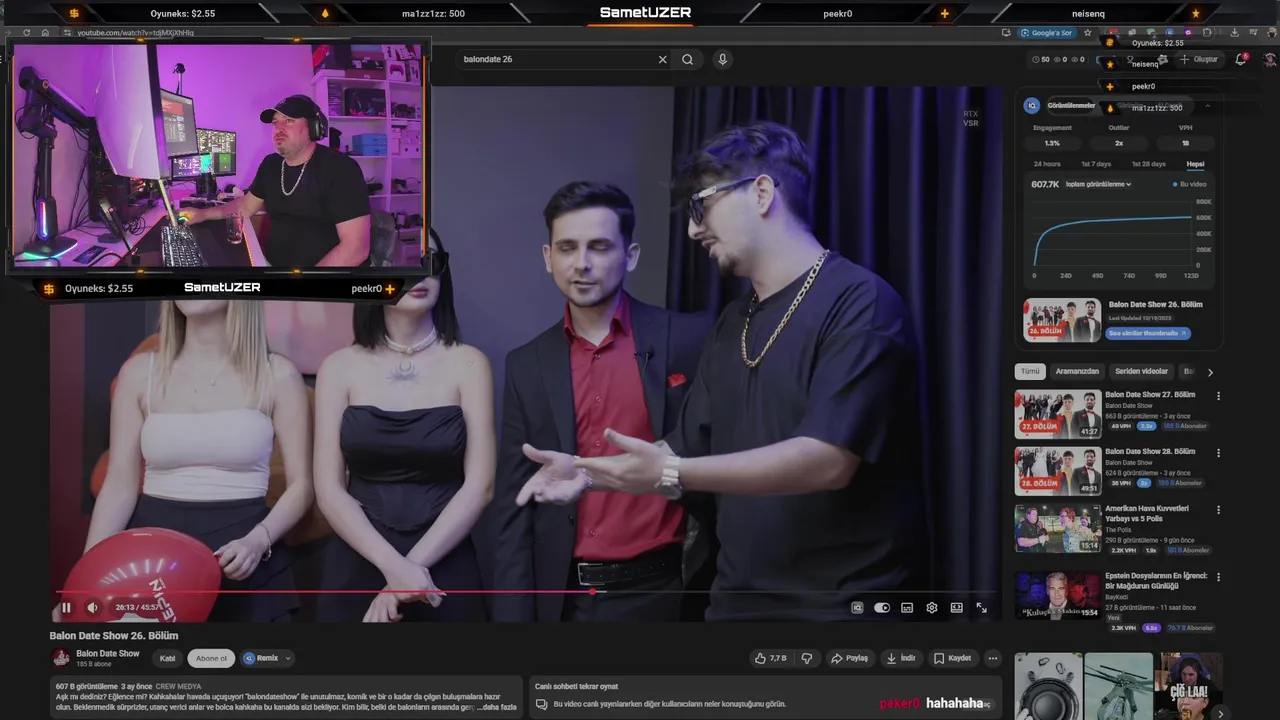Click the install app icon in the address bar

coord(1006,33)
